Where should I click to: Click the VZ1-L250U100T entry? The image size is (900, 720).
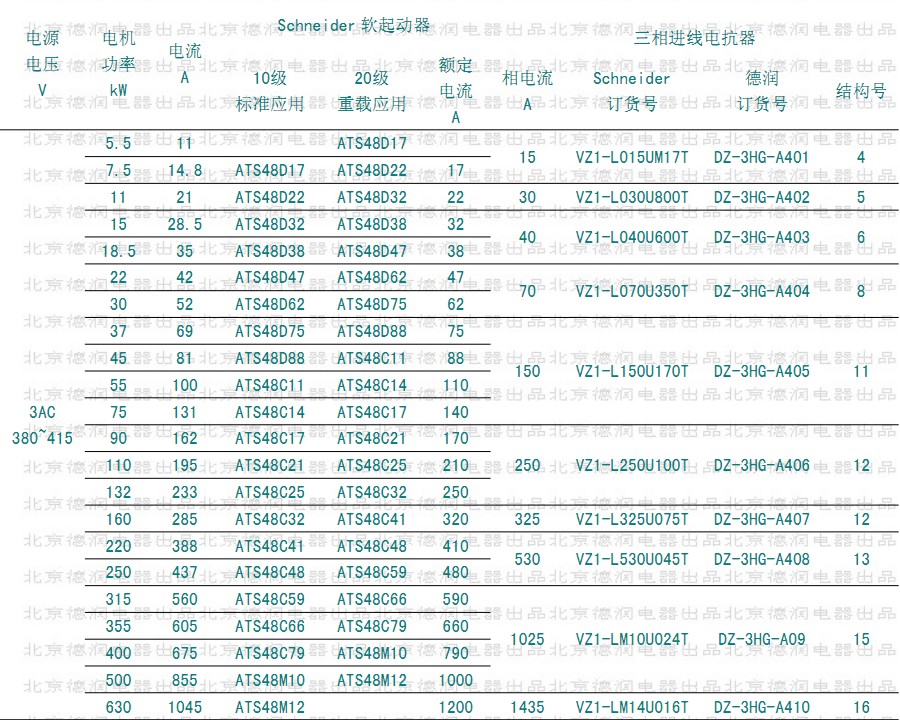pyautogui.click(x=632, y=466)
